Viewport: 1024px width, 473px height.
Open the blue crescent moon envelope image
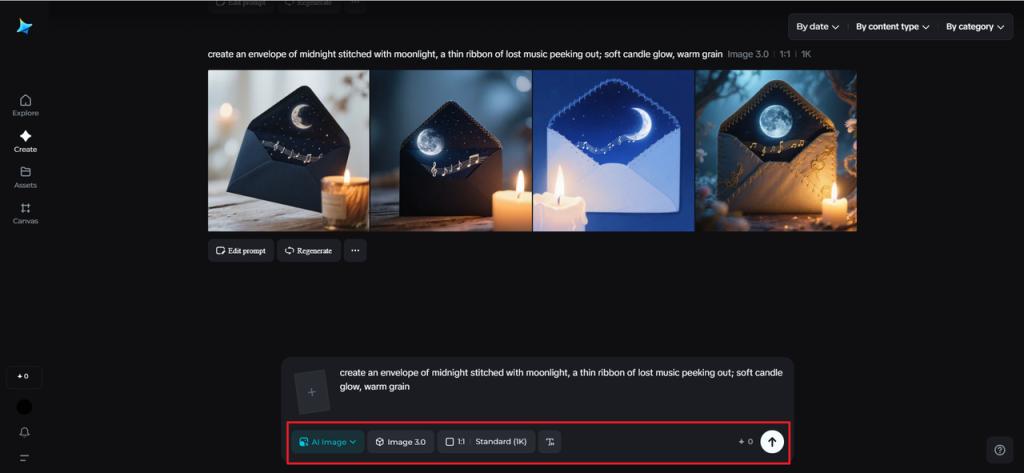[x=613, y=150]
